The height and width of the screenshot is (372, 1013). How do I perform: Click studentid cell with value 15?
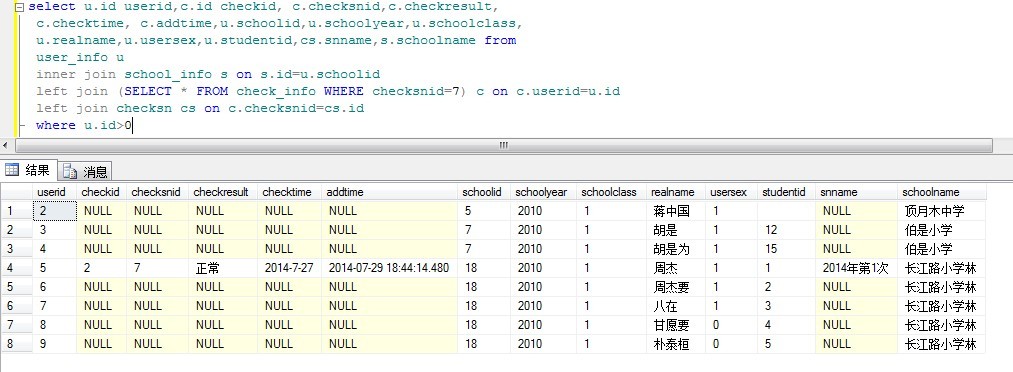coord(786,249)
